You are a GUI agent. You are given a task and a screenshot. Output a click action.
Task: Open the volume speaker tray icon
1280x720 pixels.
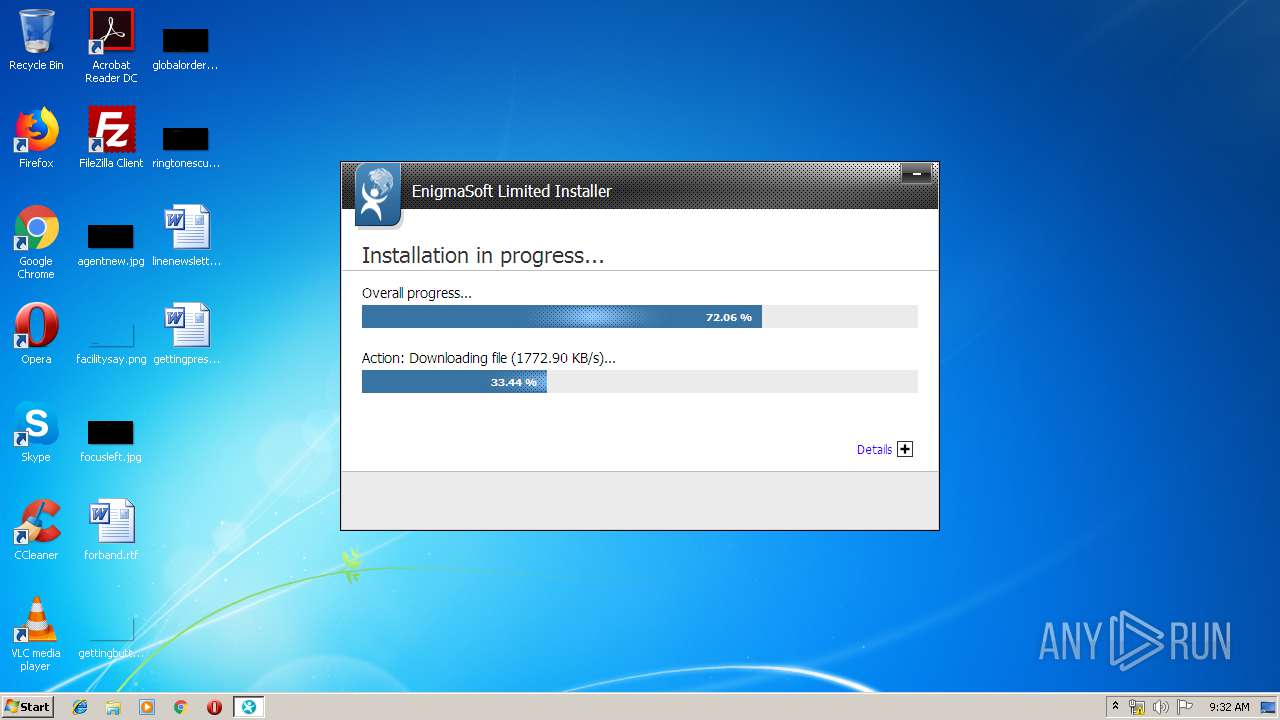pyautogui.click(x=1161, y=707)
